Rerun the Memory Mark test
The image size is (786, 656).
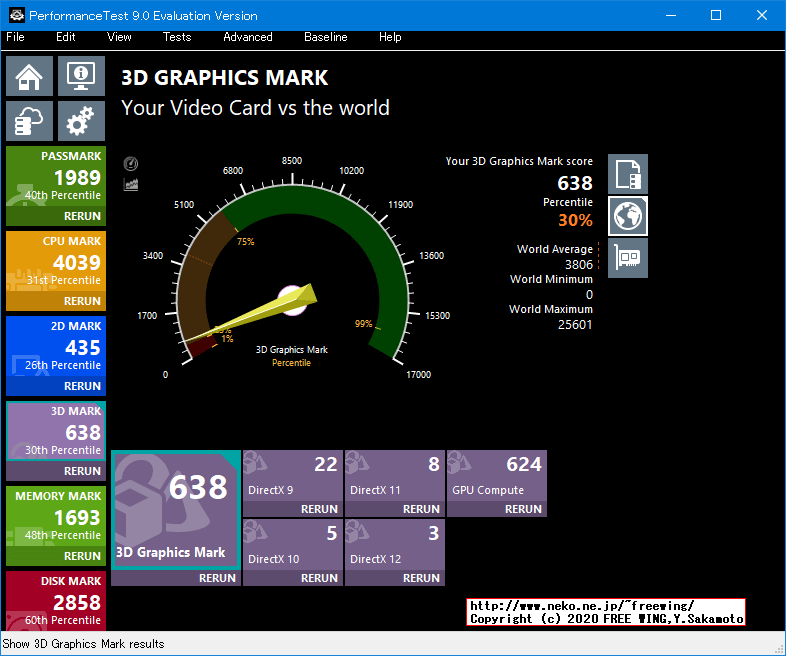click(82, 556)
